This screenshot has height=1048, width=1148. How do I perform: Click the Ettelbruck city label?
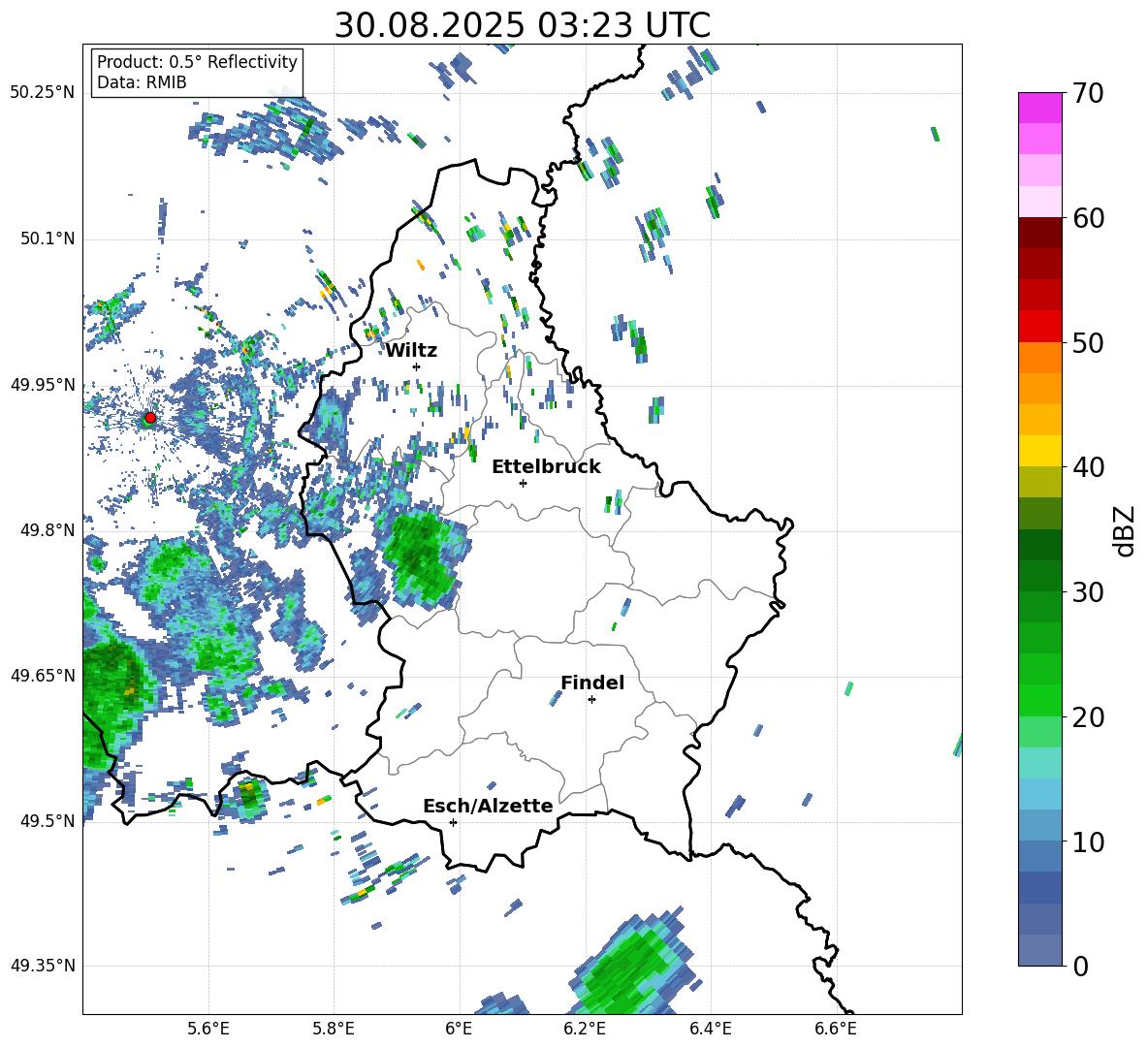coord(546,467)
